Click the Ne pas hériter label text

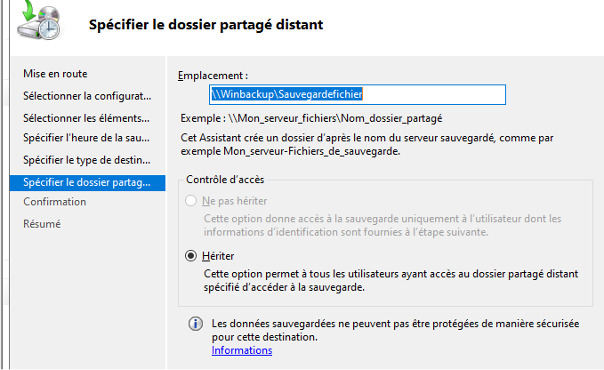(x=234, y=201)
